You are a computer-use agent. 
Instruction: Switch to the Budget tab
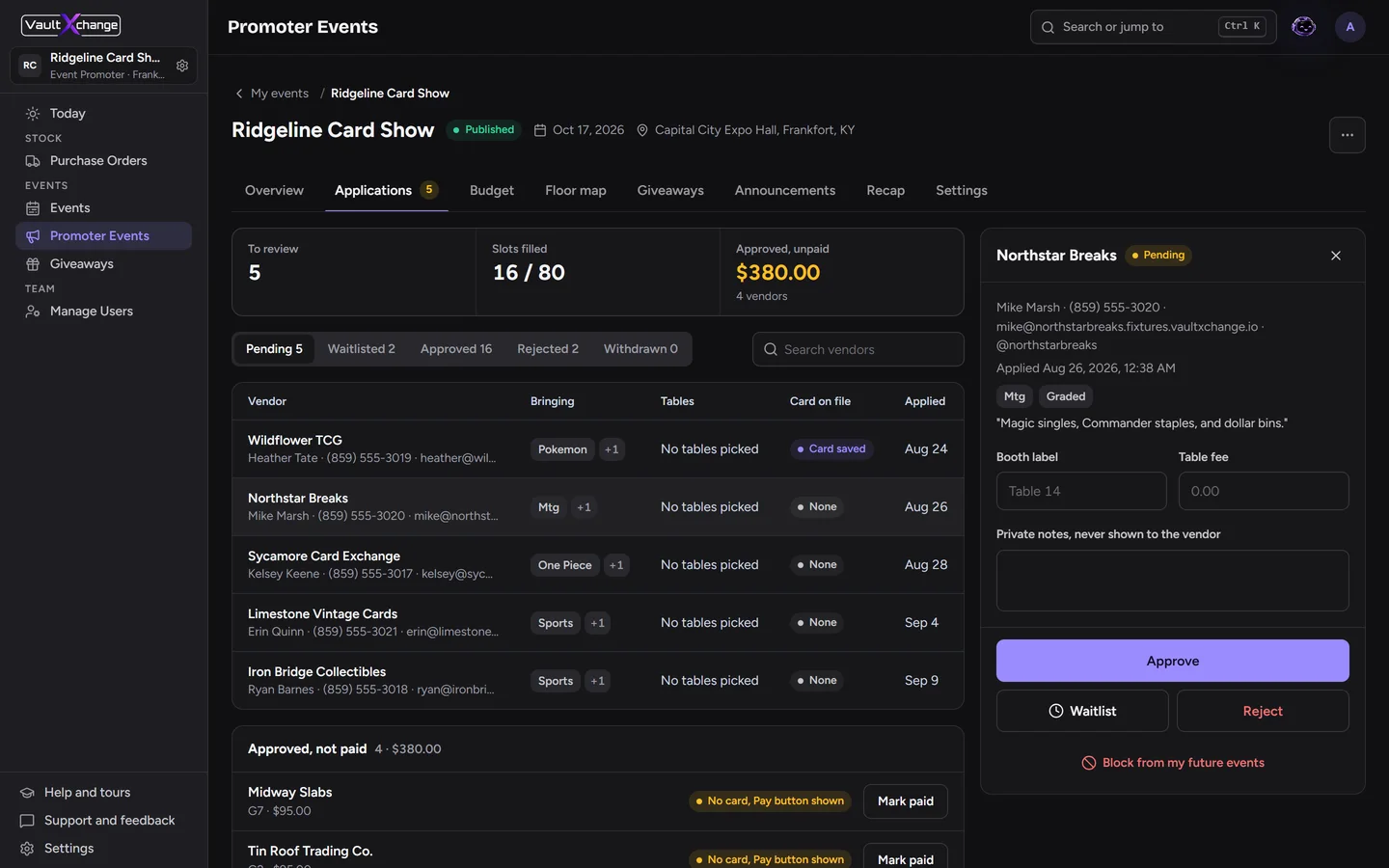[x=491, y=190]
